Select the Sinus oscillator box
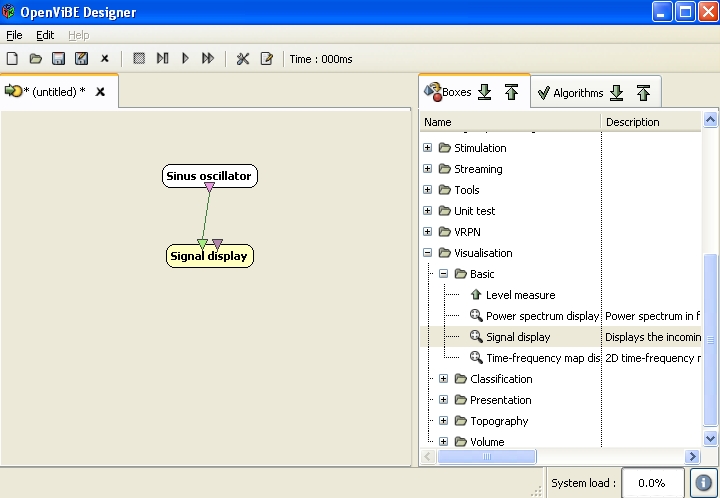 209,176
